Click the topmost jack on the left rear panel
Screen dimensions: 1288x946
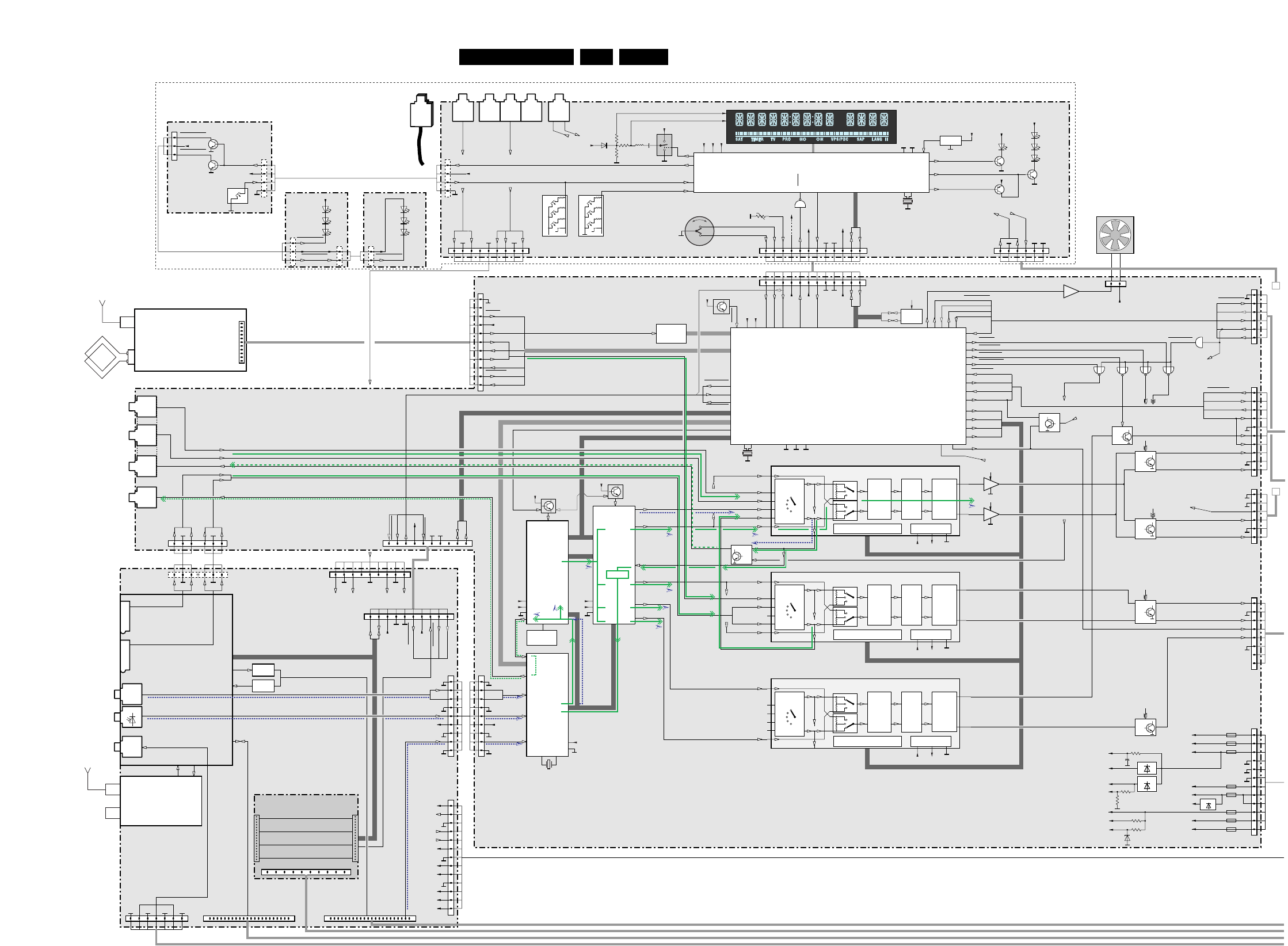click(x=143, y=407)
